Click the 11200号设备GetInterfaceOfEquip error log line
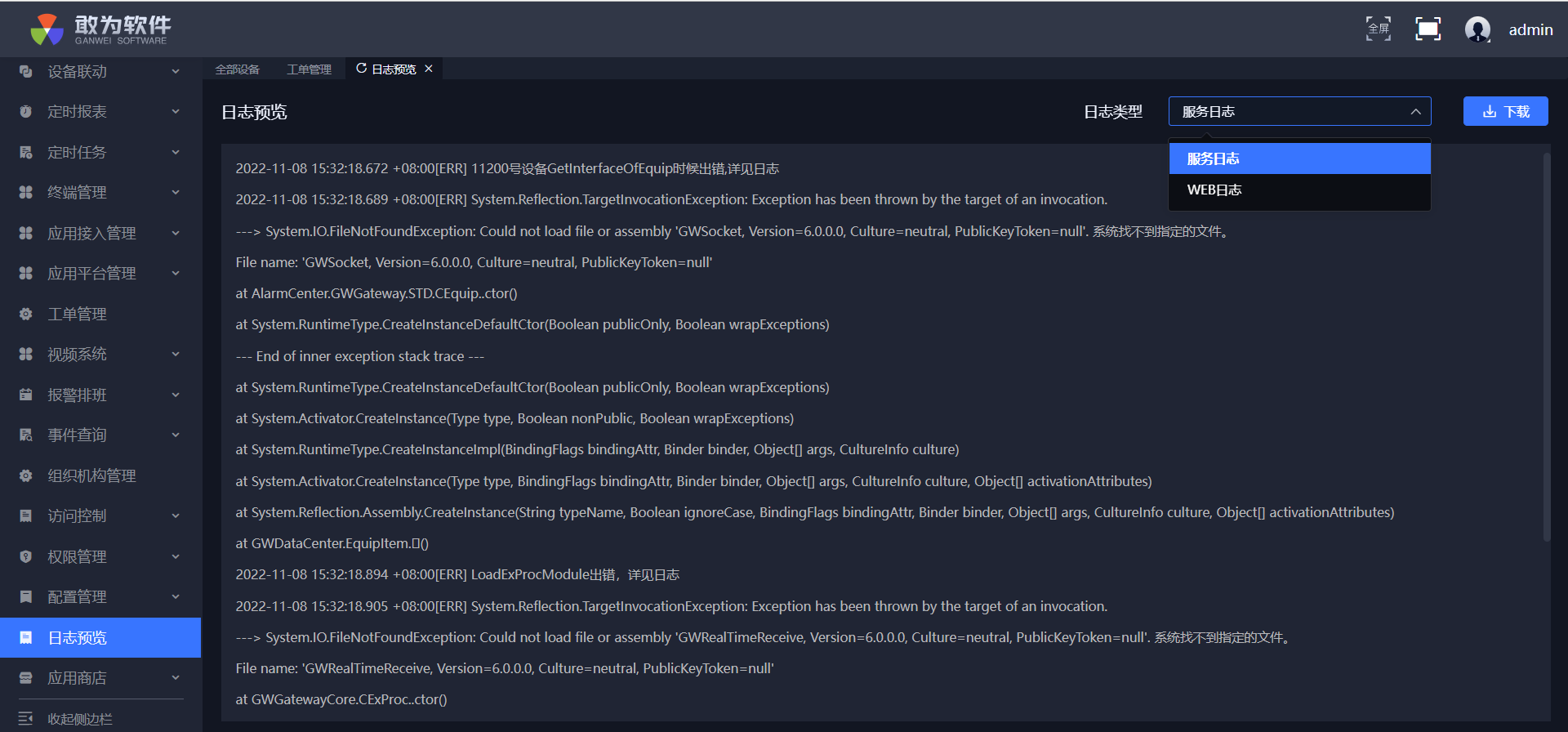Image resolution: width=1568 pixels, height=732 pixels. click(x=507, y=168)
